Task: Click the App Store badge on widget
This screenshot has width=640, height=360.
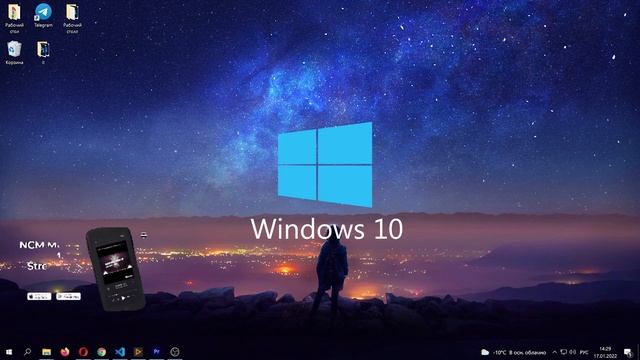Action: point(39,296)
